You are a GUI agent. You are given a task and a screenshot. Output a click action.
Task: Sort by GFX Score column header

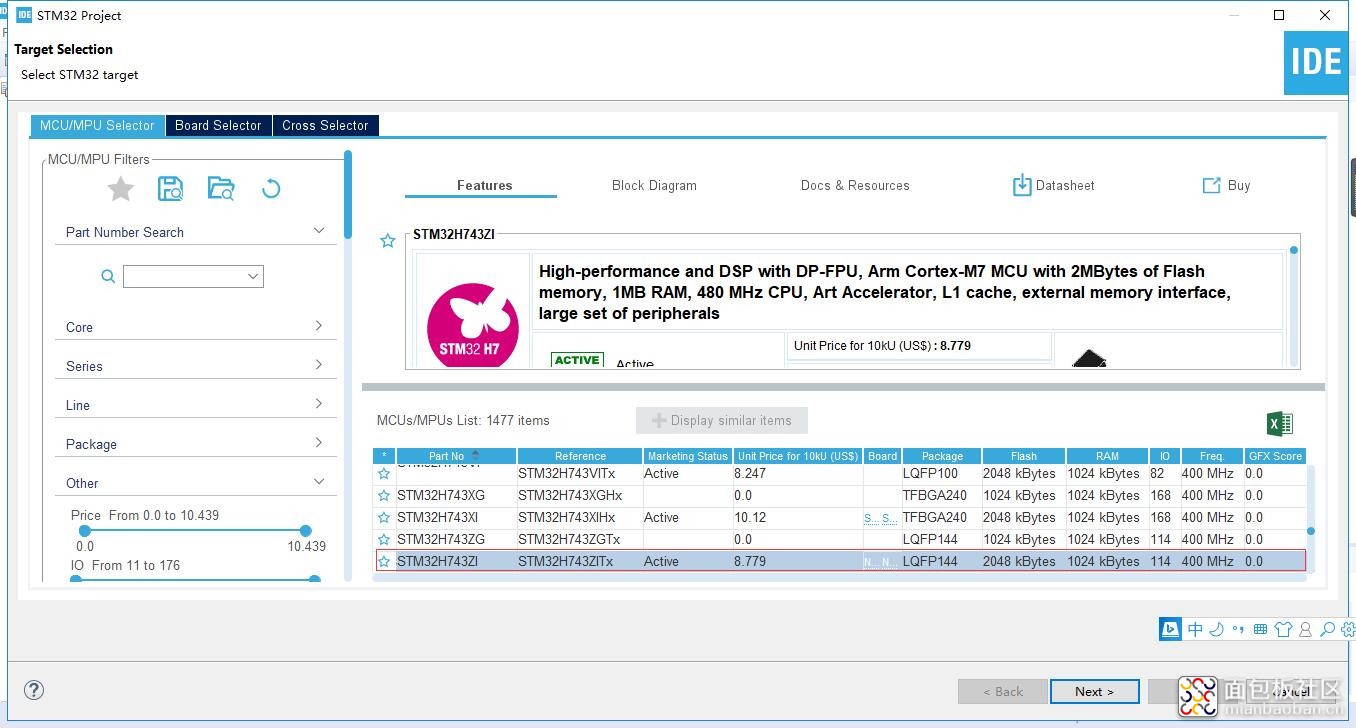tap(1275, 456)
